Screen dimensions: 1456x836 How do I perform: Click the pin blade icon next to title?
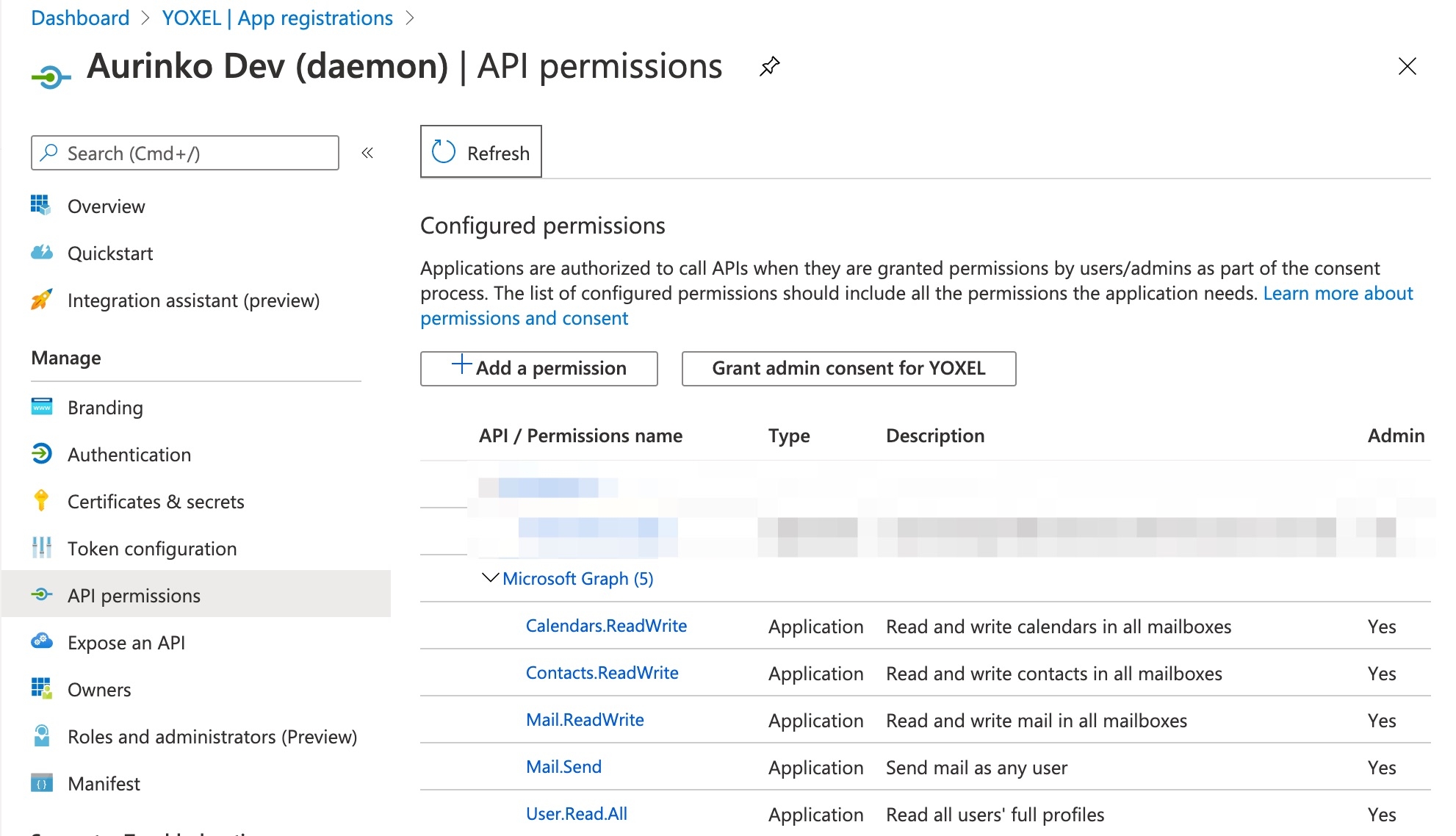[769, 67]
